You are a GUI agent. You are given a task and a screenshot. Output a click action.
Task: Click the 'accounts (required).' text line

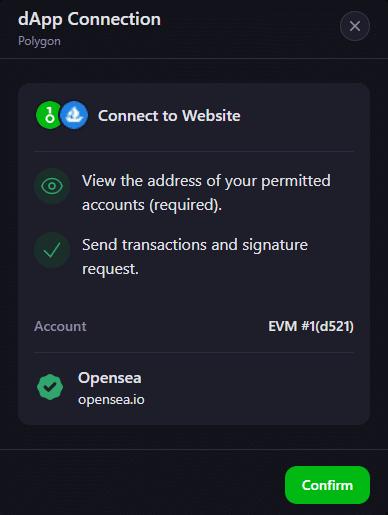[152, 205]
